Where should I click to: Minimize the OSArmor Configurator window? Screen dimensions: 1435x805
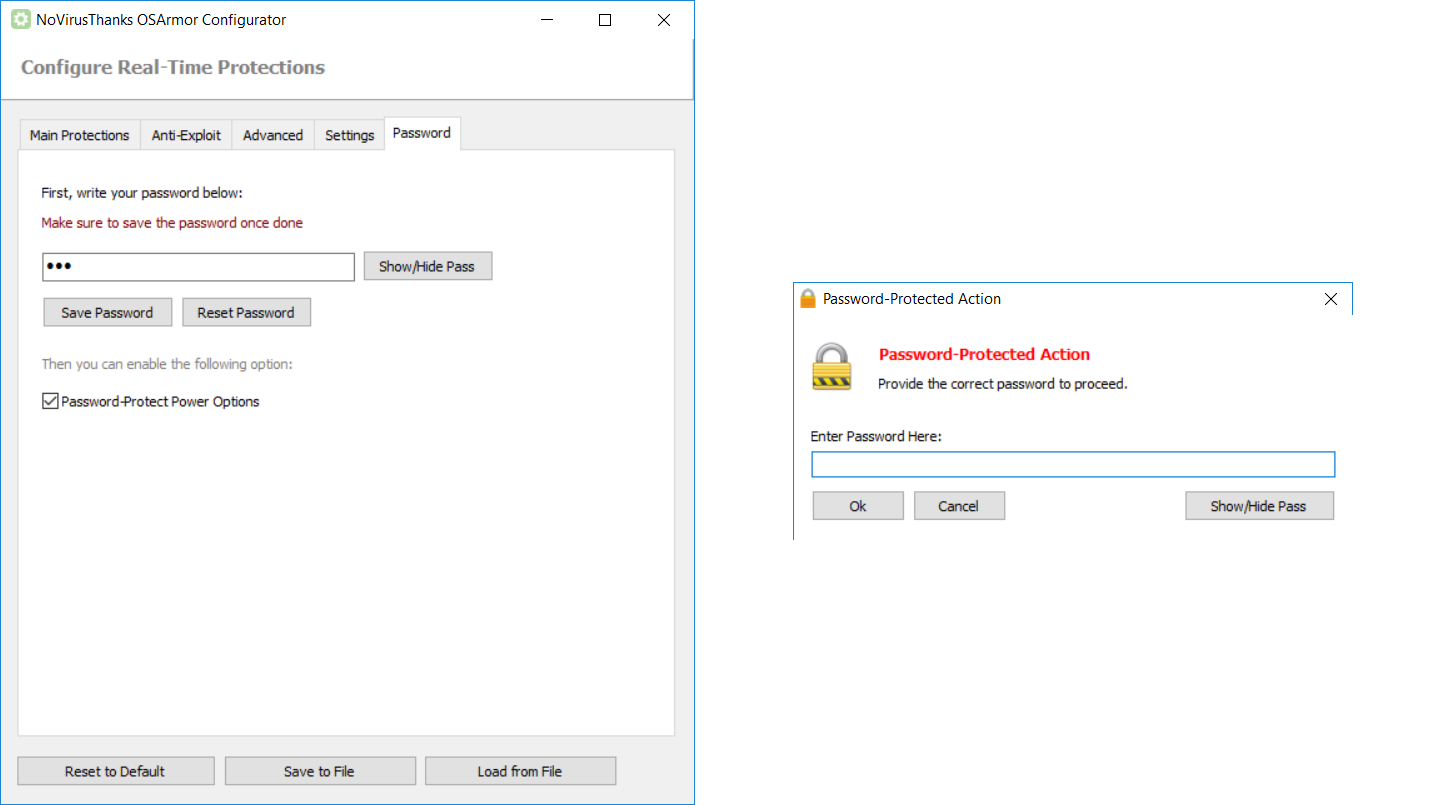tap(546, 20)
